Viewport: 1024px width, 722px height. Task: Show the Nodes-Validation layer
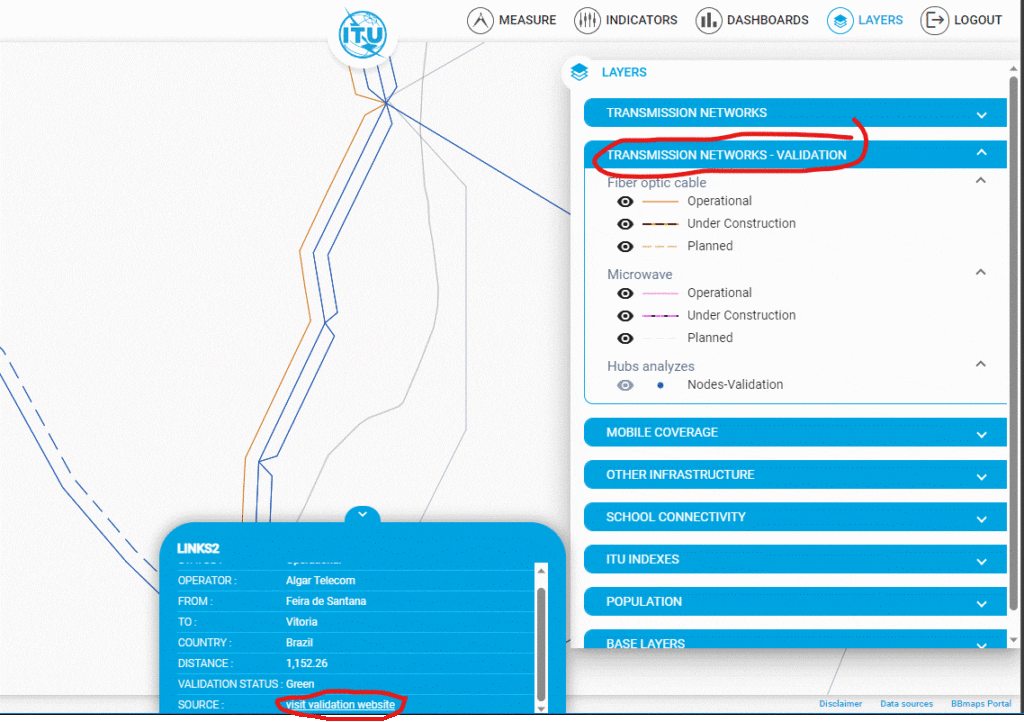[625, 385]
